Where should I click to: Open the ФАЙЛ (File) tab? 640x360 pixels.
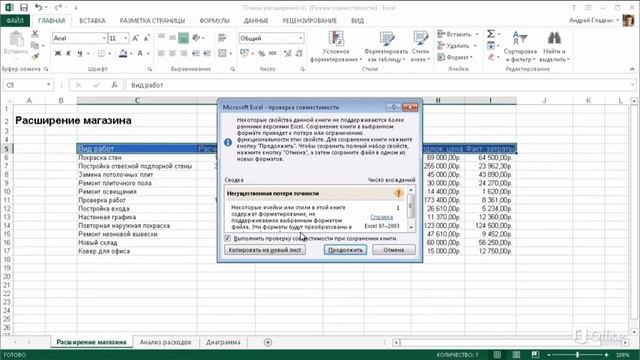point(15,20)
